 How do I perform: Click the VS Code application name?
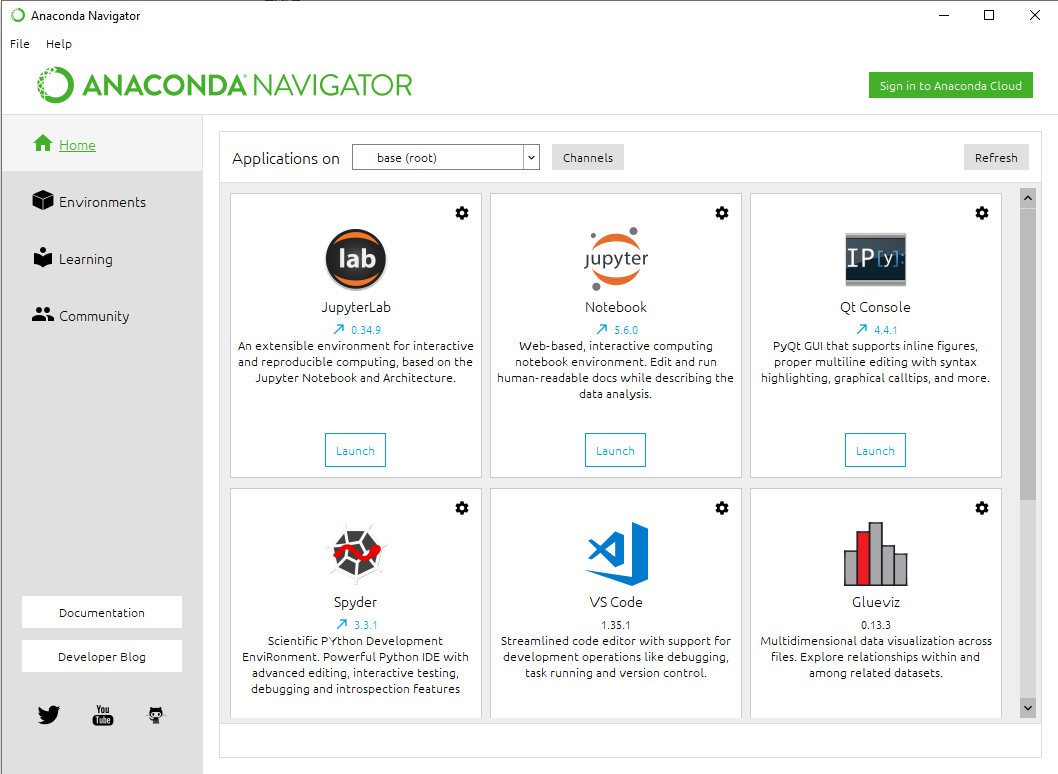[x=615, y=602]
